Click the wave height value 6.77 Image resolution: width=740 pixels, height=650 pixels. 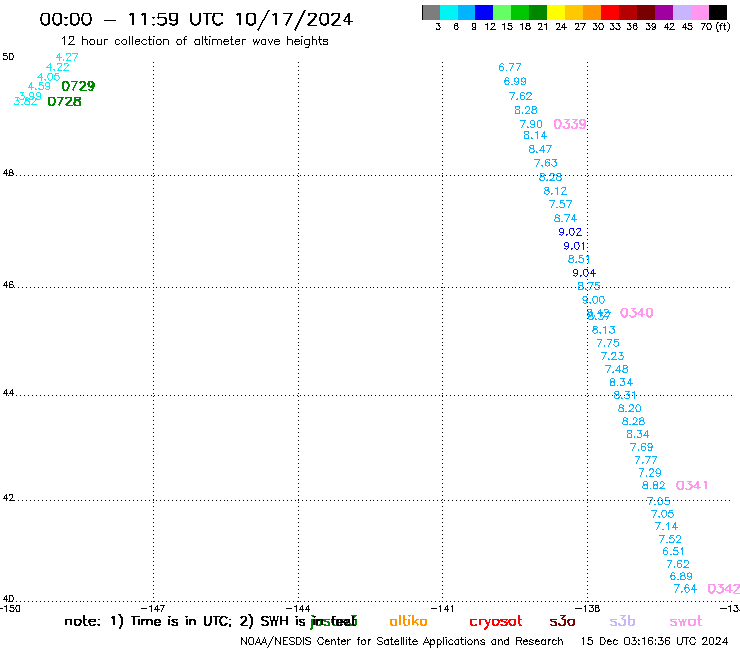click(510, 67)
